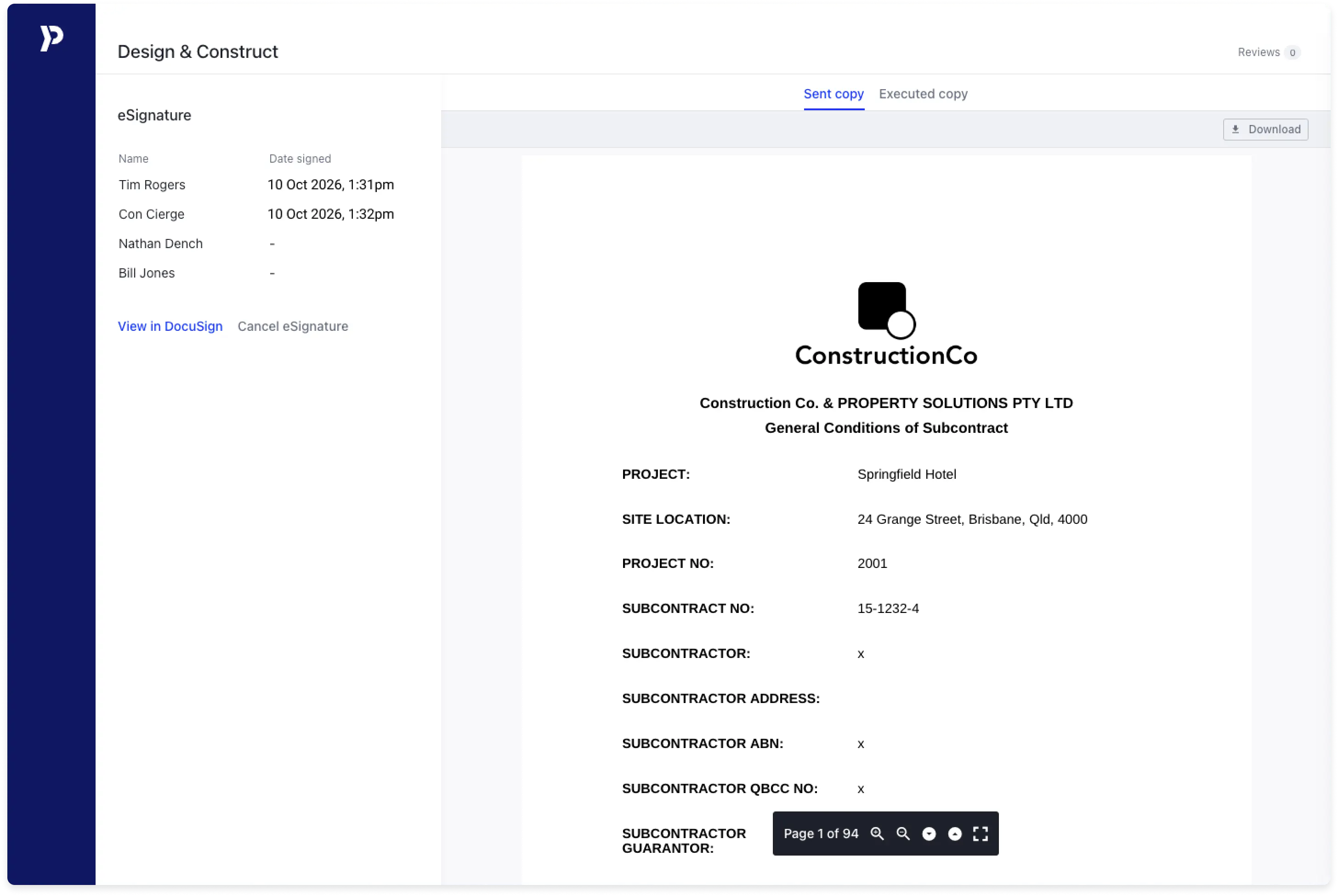Click the ConstructionCo logo in the document

click(886, 324)
